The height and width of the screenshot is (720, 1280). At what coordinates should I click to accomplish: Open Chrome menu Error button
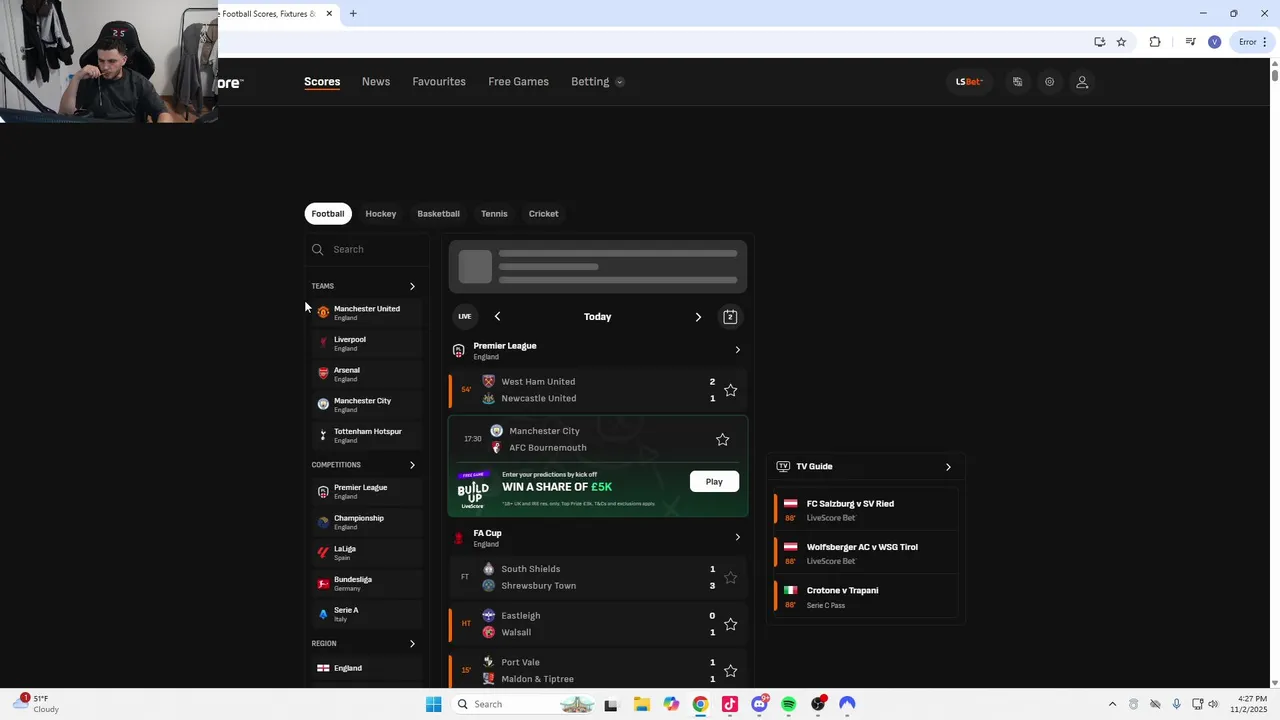tap(1252, 42)
